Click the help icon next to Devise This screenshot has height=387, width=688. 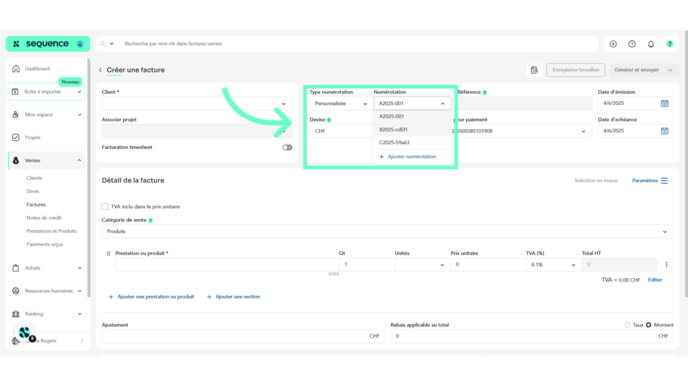click(329, 120)
